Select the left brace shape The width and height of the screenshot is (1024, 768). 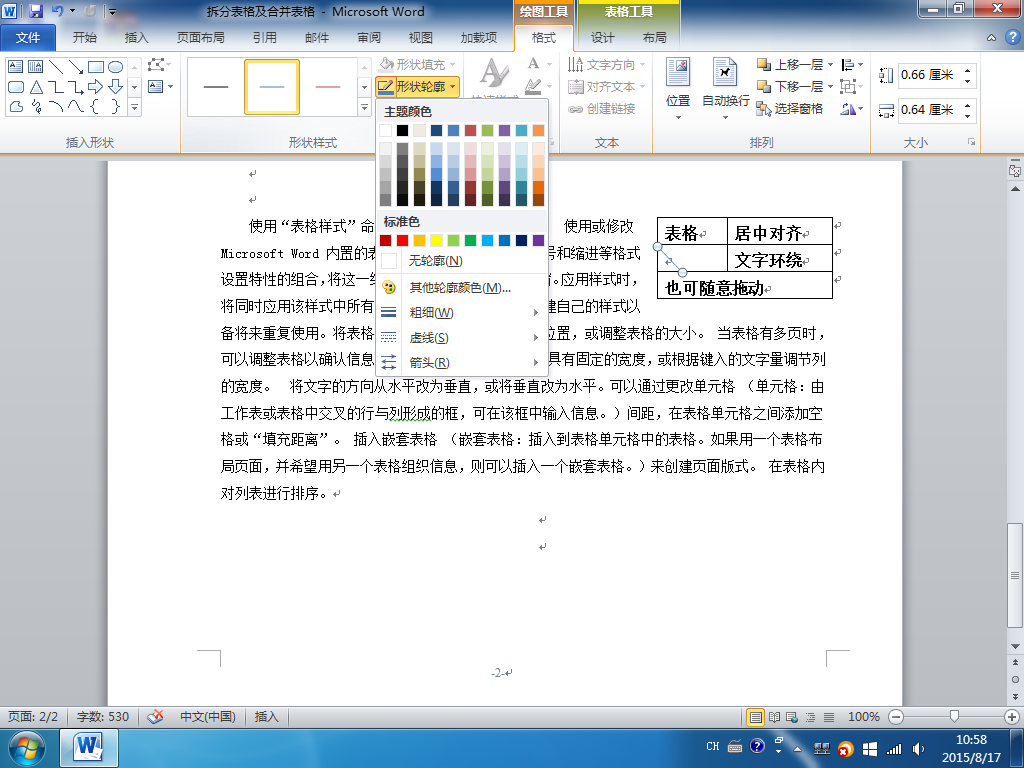click(x=95, y=106)
